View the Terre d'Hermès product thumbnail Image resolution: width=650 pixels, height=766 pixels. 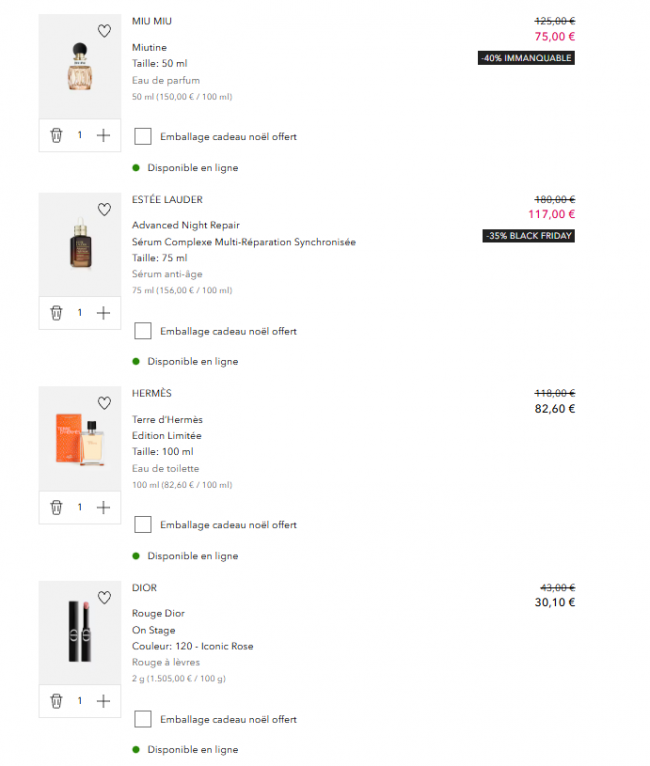point(79,440)
